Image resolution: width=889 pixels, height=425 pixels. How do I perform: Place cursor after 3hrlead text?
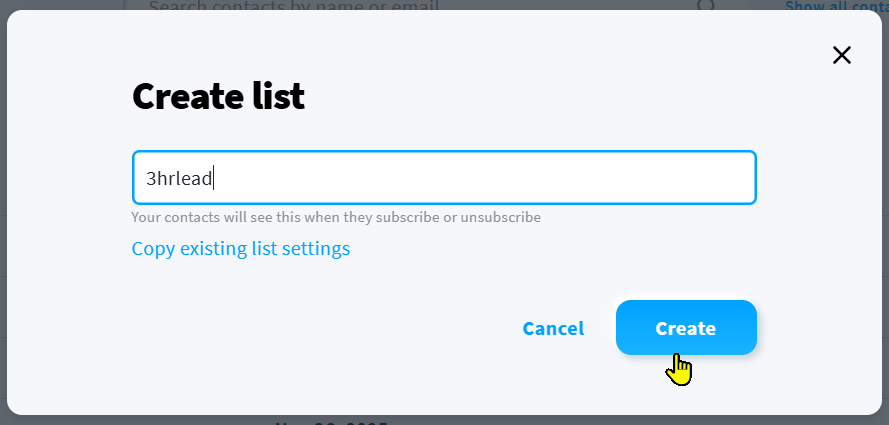(x=214, y=179)
